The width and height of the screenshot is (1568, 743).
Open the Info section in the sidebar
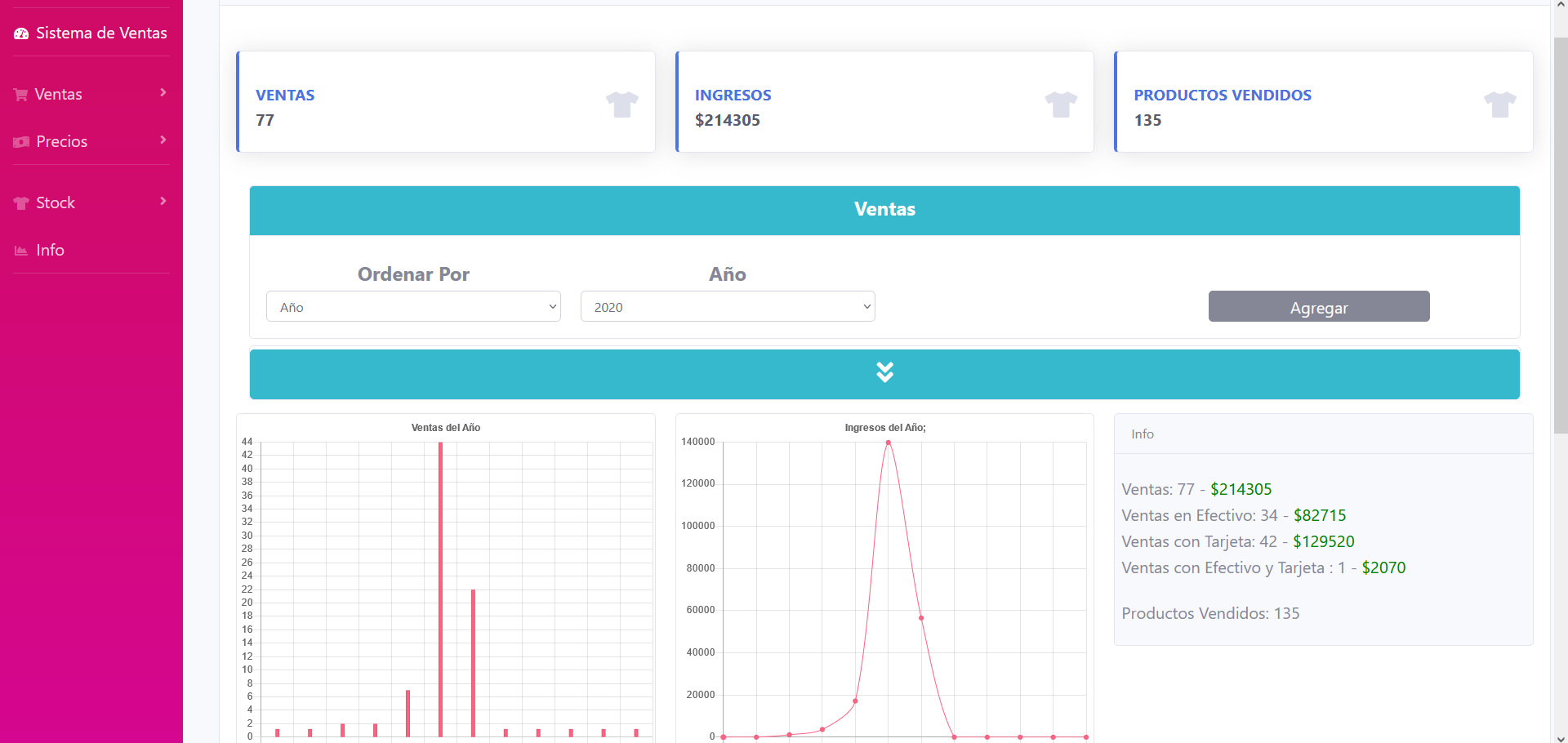pyautogui.click(x=50, y=250)
